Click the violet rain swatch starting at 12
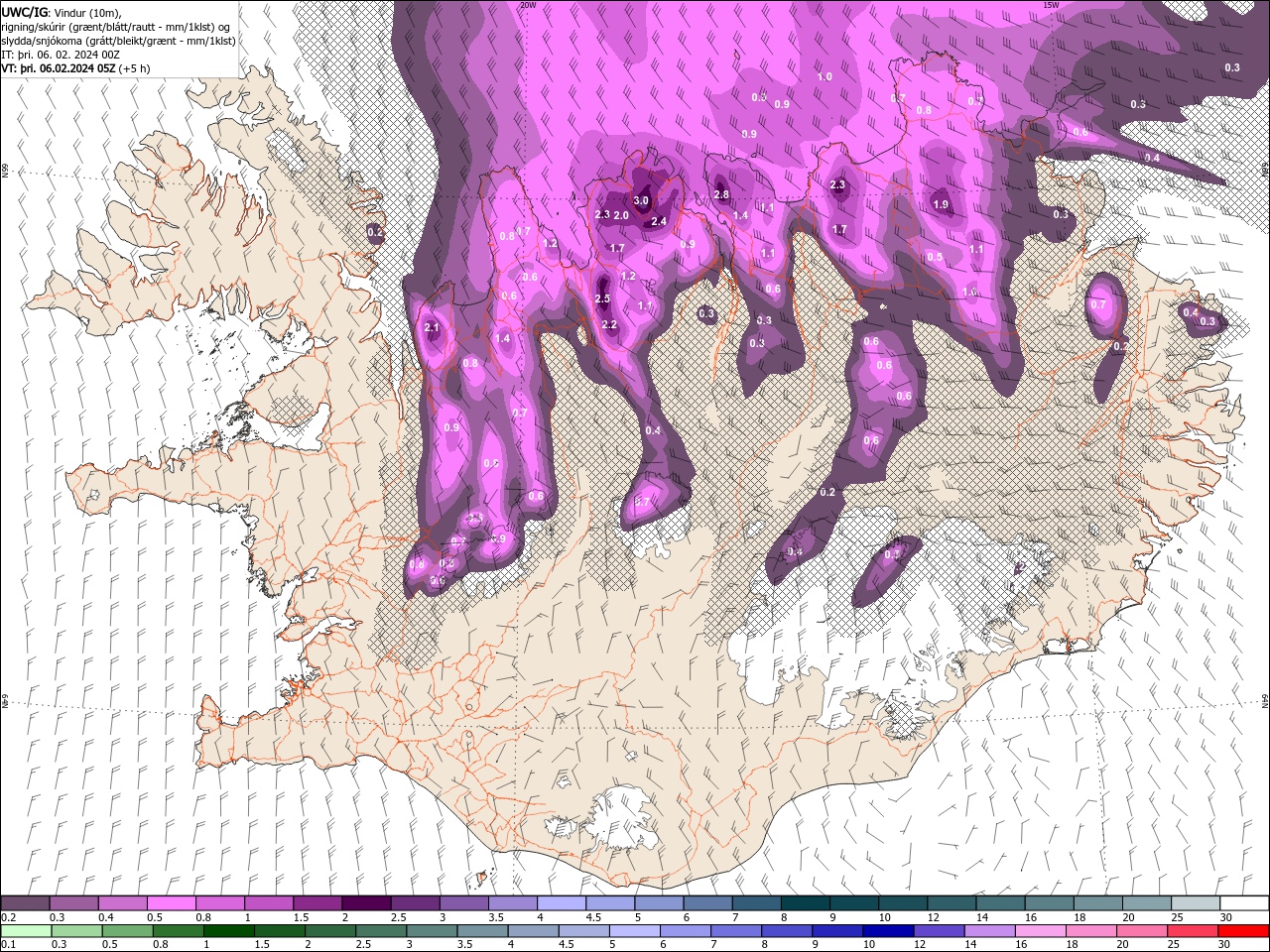 click(940, 931)
